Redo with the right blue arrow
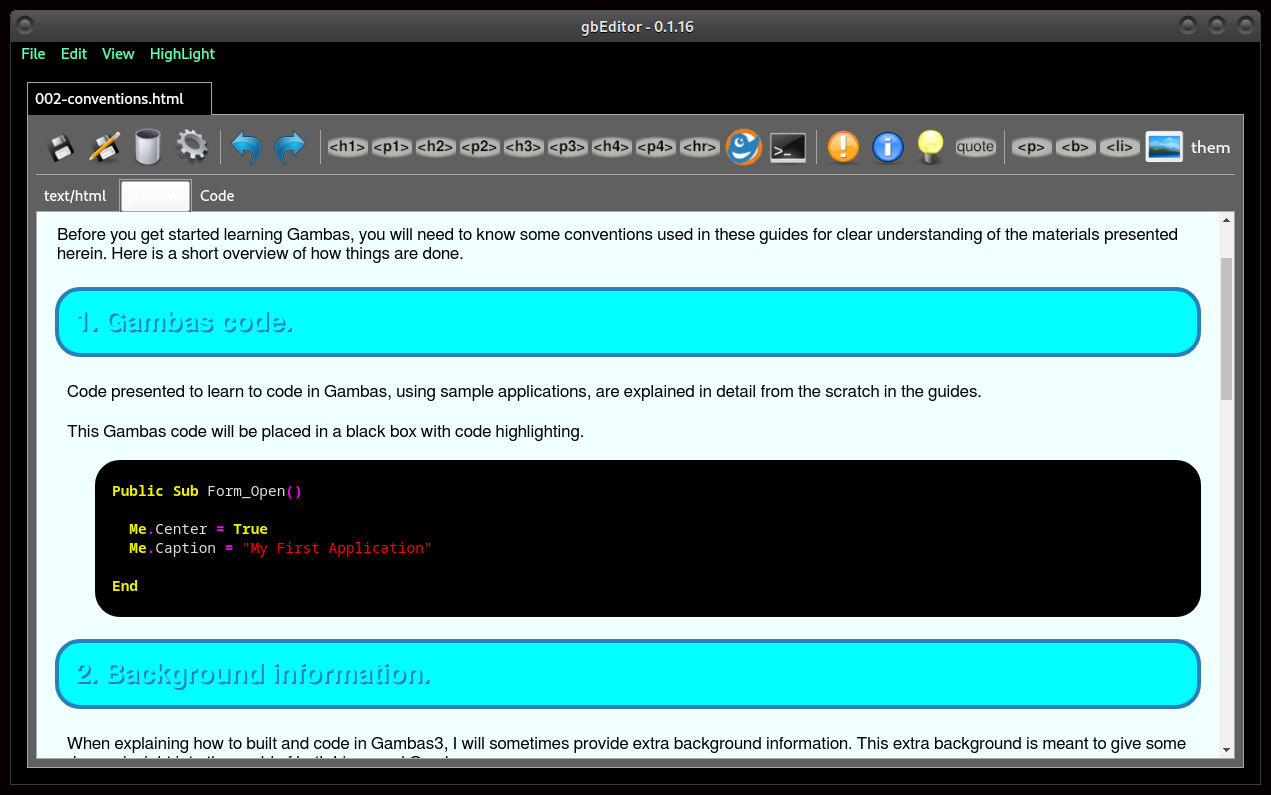Viewport: 1271px width, 795px height. click(290, 147)
